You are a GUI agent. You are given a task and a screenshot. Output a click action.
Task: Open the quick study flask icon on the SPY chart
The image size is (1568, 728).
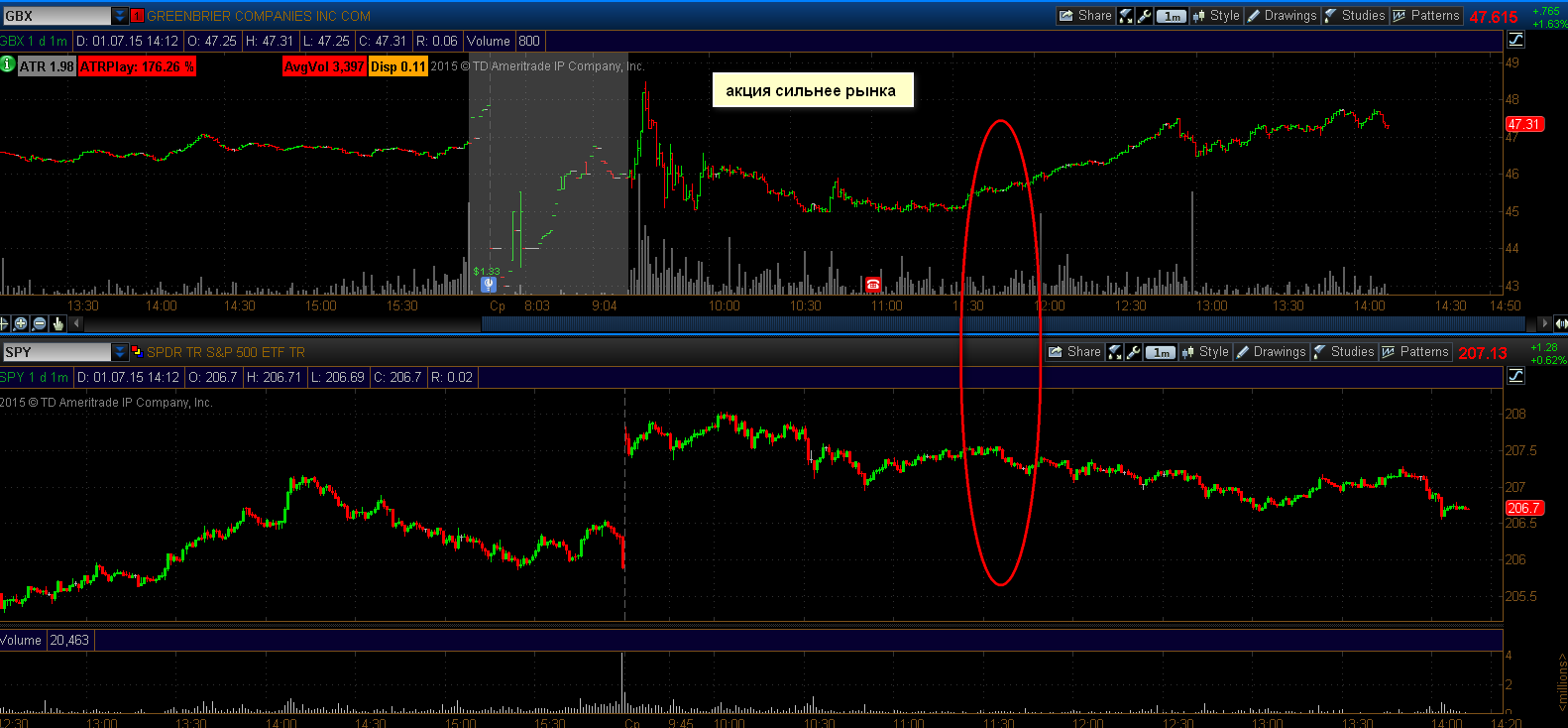[1115, 352]
